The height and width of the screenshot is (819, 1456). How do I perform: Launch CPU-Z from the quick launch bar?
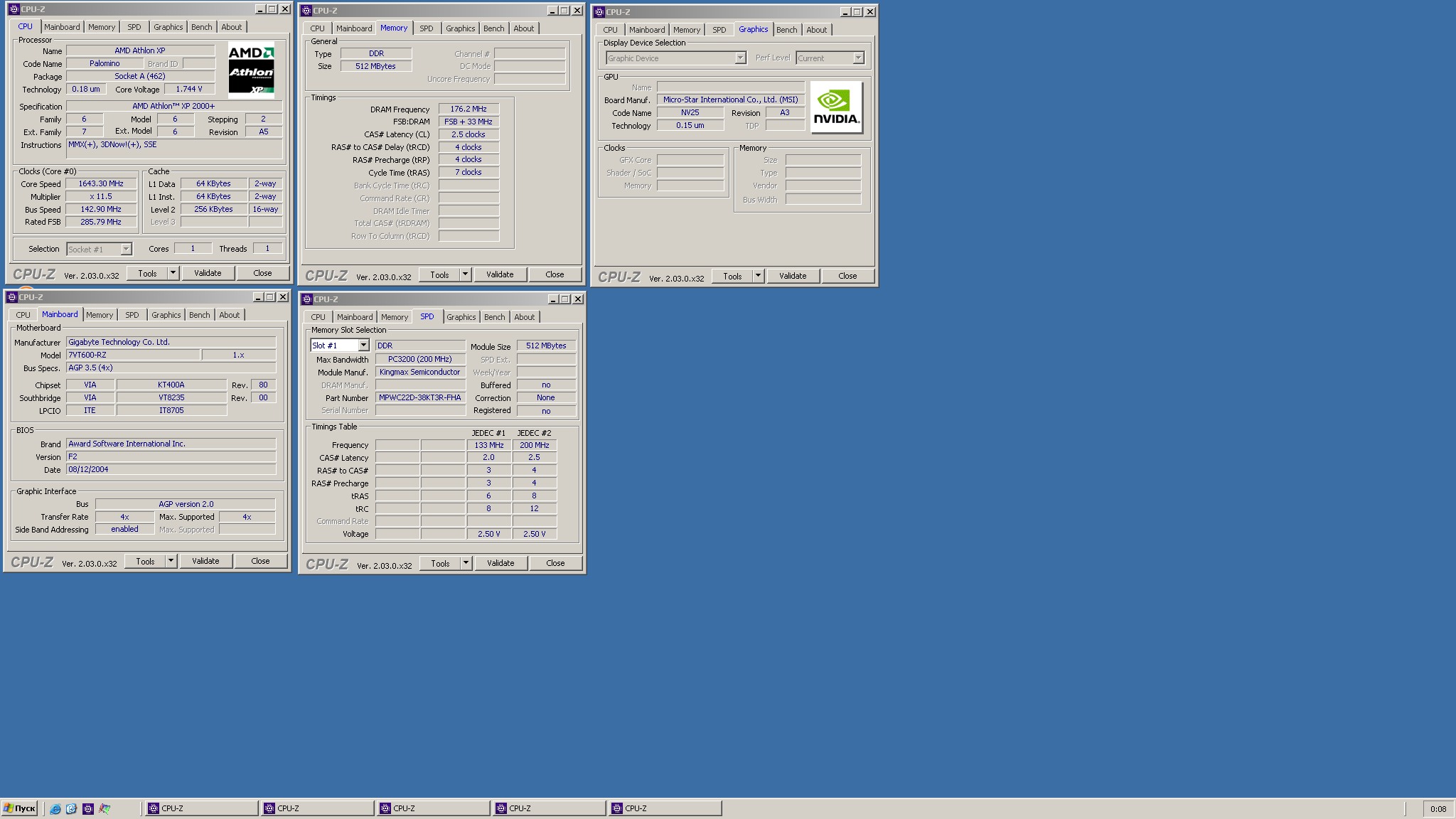point(88,808)
